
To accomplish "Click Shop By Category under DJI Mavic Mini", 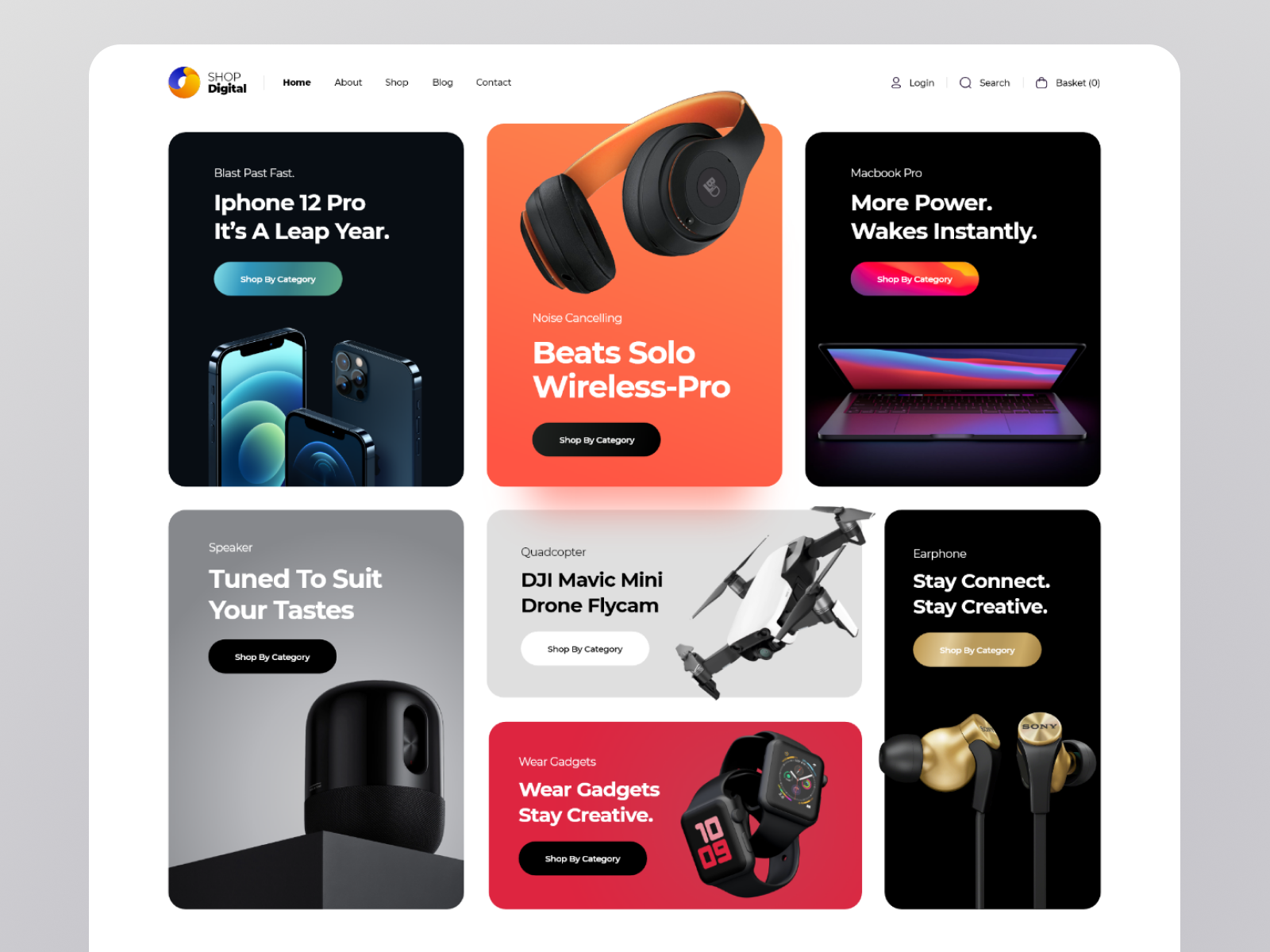I will pos(585,649).
